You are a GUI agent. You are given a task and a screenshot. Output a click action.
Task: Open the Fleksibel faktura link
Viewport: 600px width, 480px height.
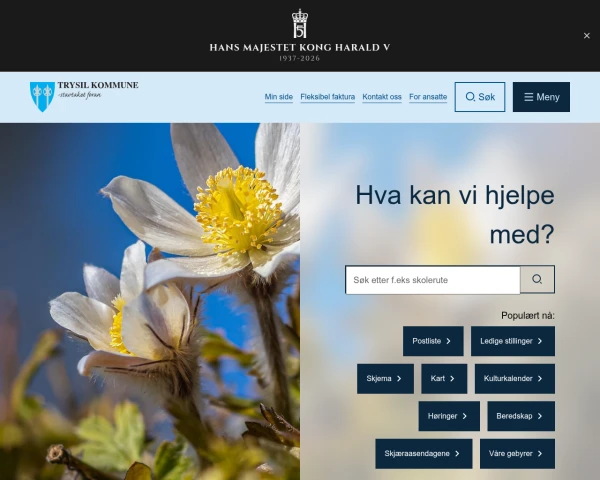coord(328,97)
